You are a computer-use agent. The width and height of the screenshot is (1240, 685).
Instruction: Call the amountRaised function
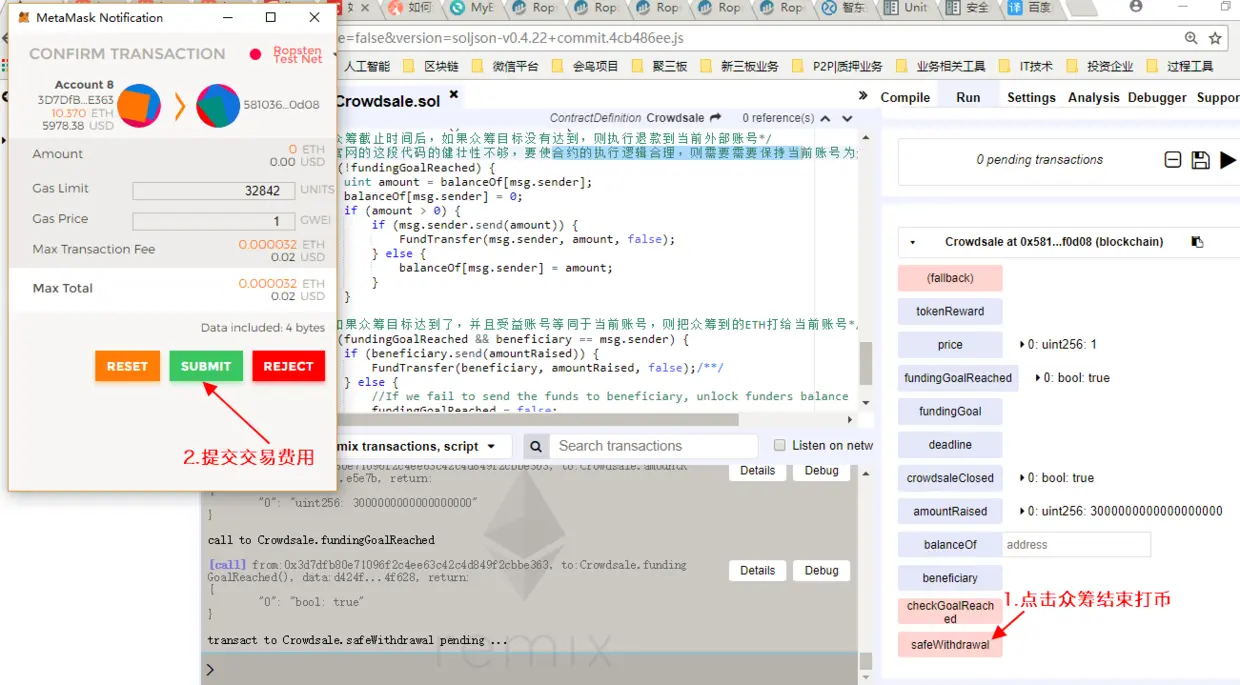click(x=950, y=511)
